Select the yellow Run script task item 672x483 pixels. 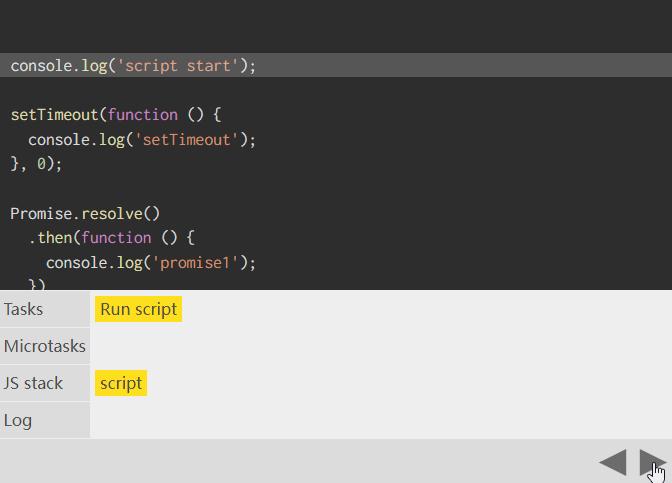click(x=139, y=309)
